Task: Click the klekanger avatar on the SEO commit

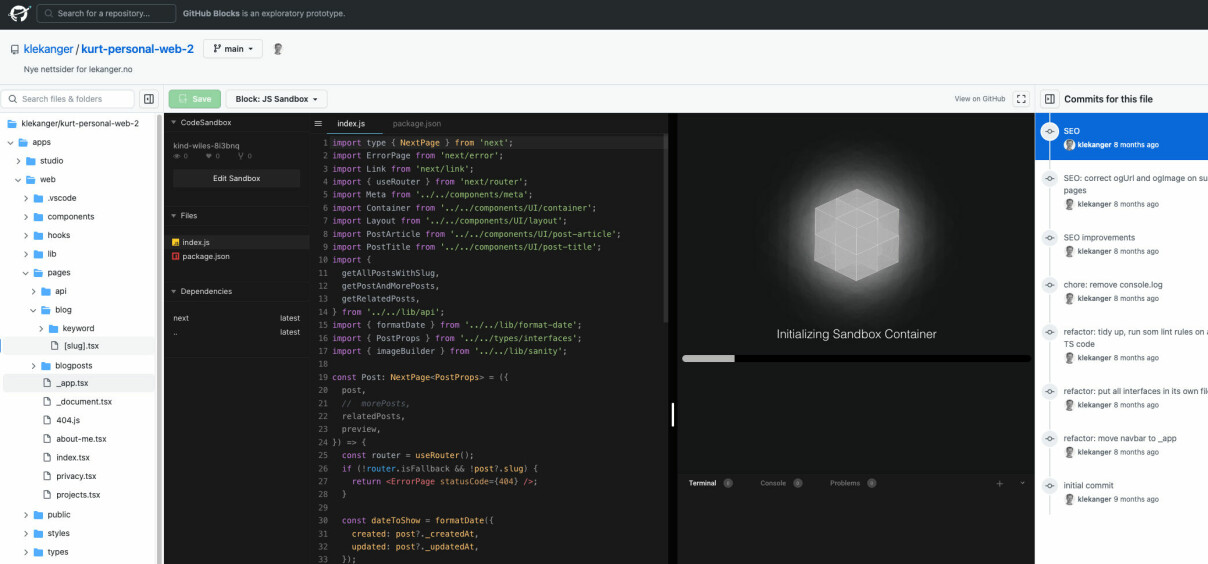Action: tap(1069, 145)
